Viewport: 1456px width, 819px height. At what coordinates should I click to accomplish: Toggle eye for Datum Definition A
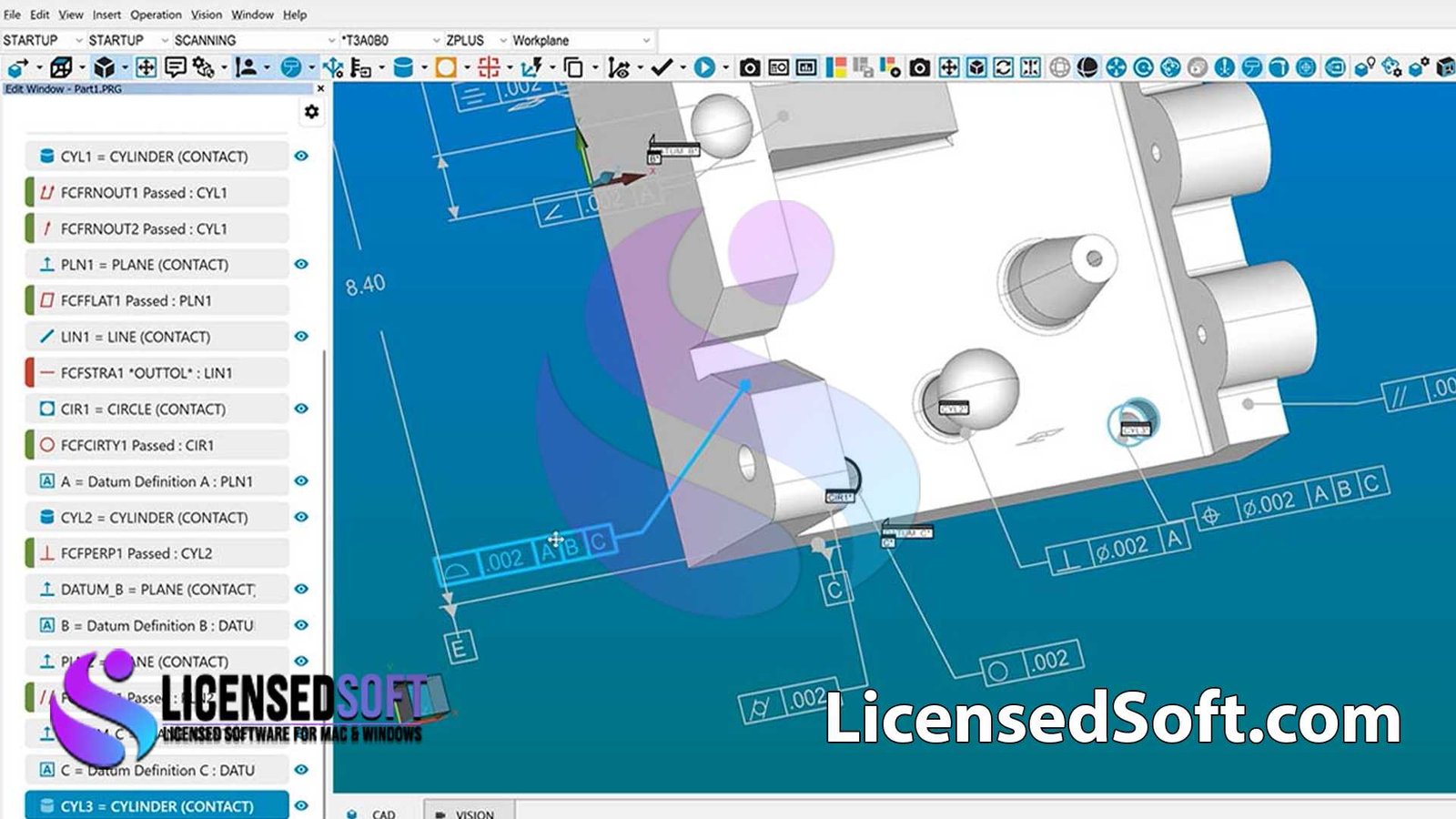[x=301, y=480]
